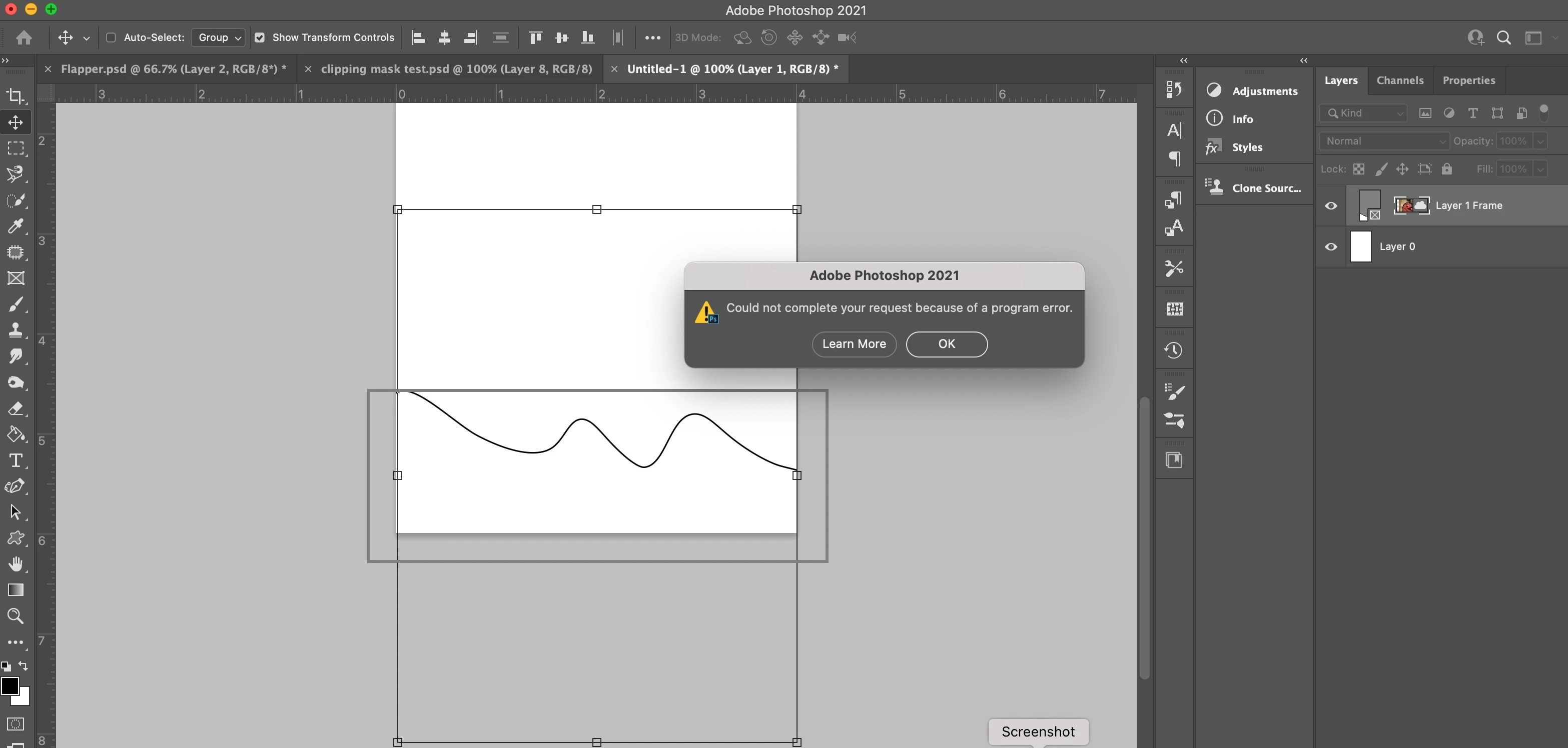Click OK in error dialog

coord(946,344)
